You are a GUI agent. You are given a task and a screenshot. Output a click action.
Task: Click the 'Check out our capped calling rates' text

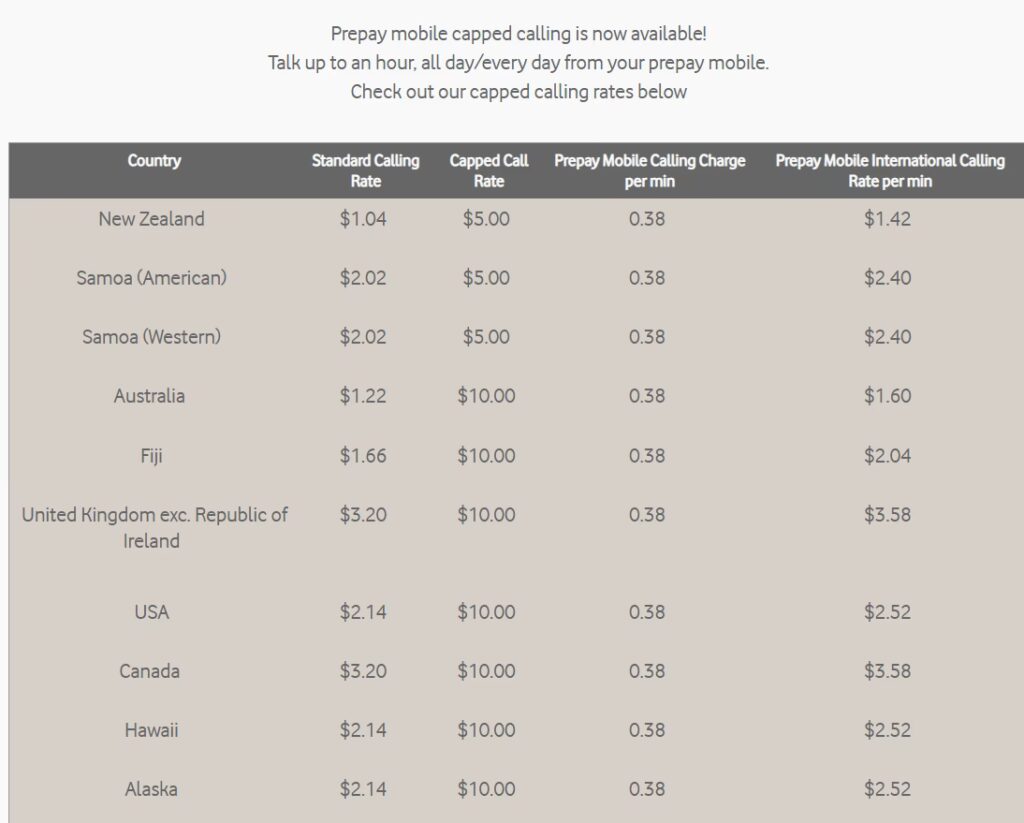[x=518, y=92]
